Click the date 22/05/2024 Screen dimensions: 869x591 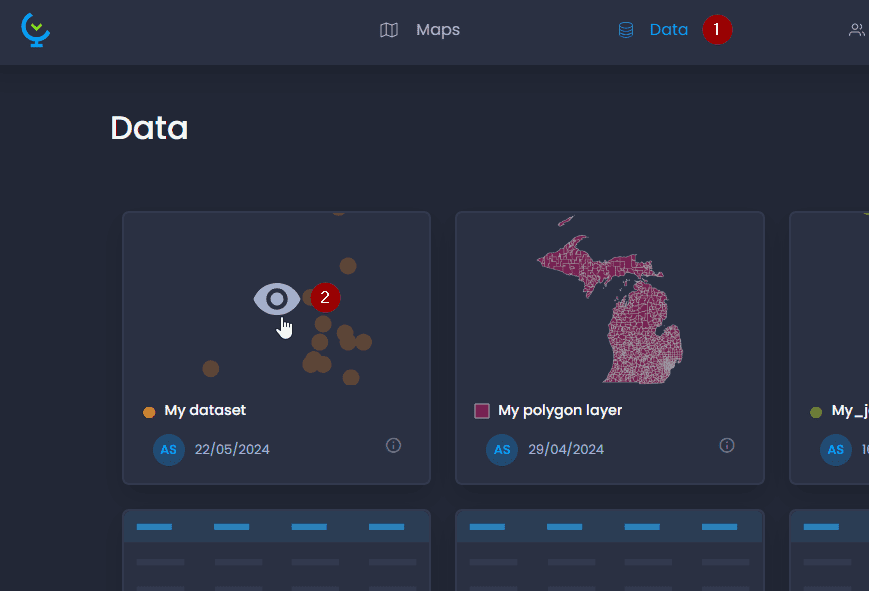pyautogui.click(x=232, y=449)
